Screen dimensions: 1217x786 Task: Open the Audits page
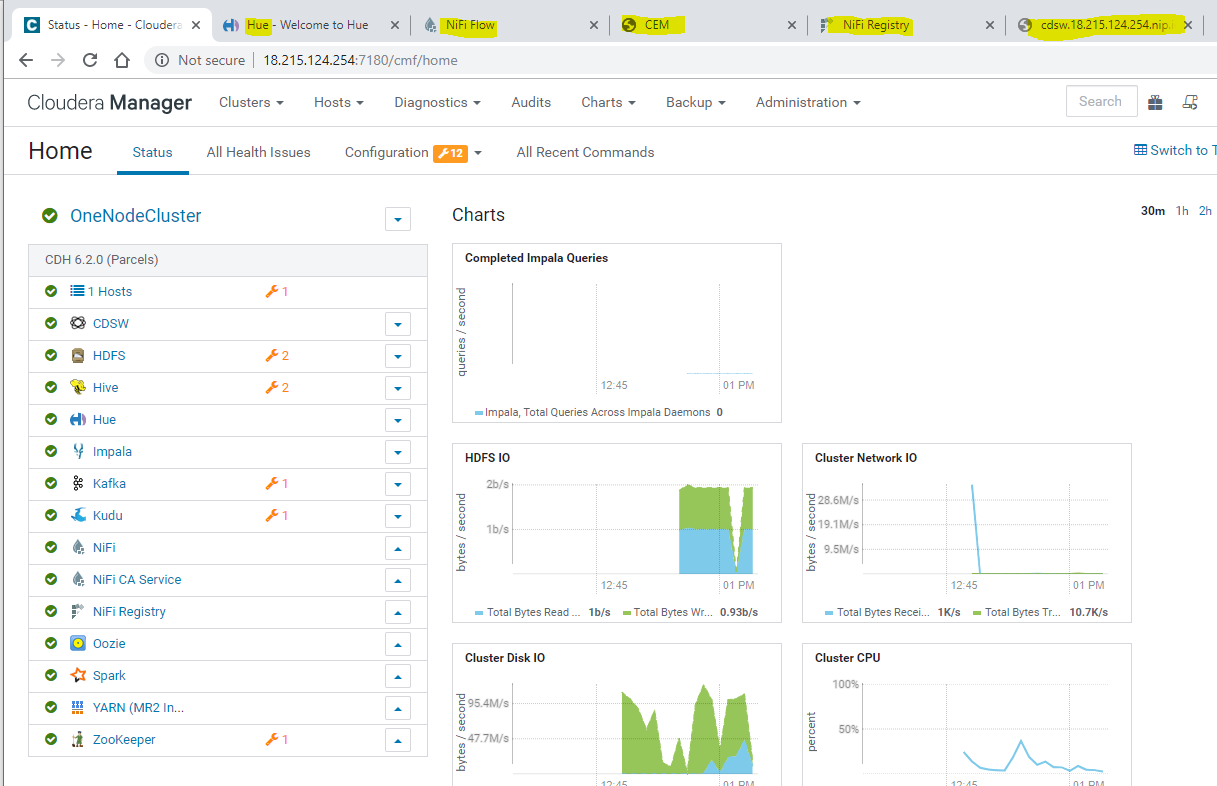pyautogui.click(x=531, y=102)
